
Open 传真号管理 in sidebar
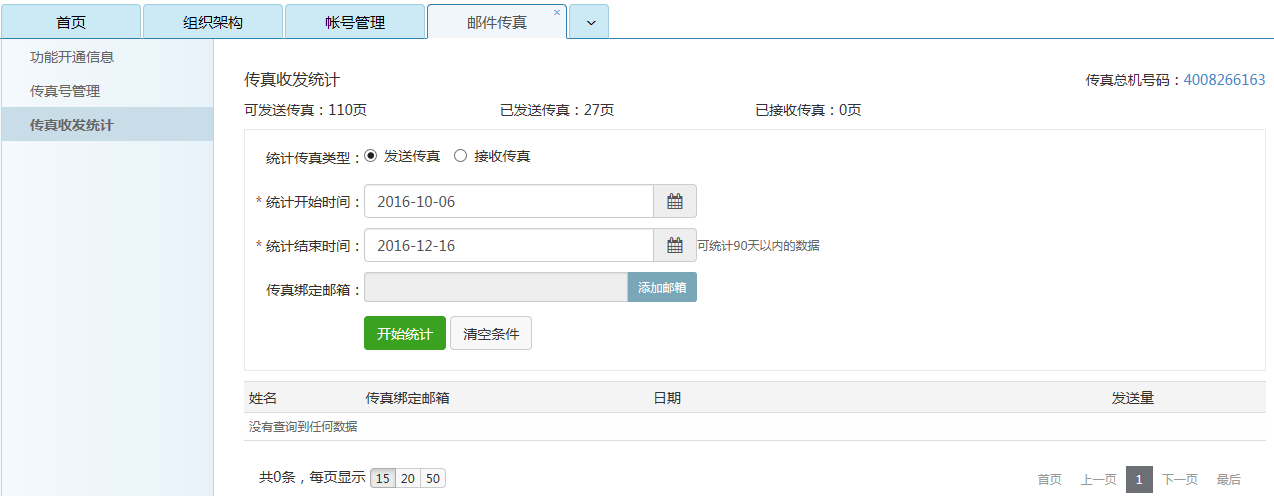(x=65, y=91)
